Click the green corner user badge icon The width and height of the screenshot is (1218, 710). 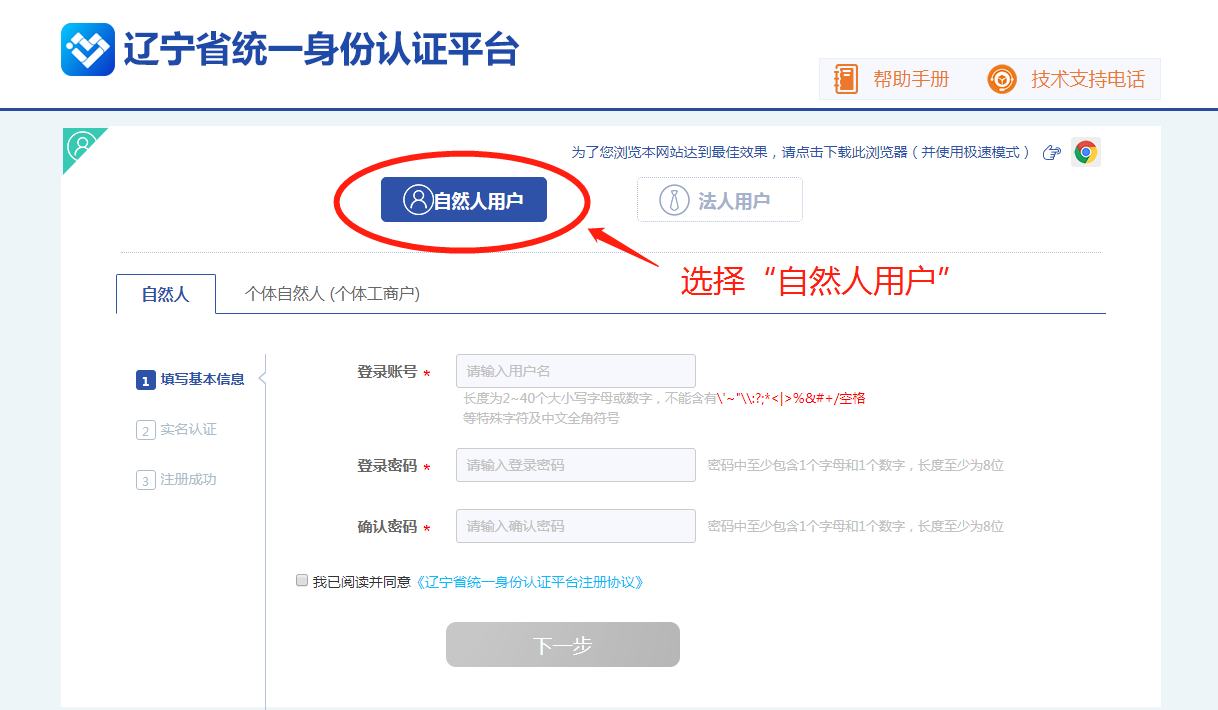(x=80, y=146)
